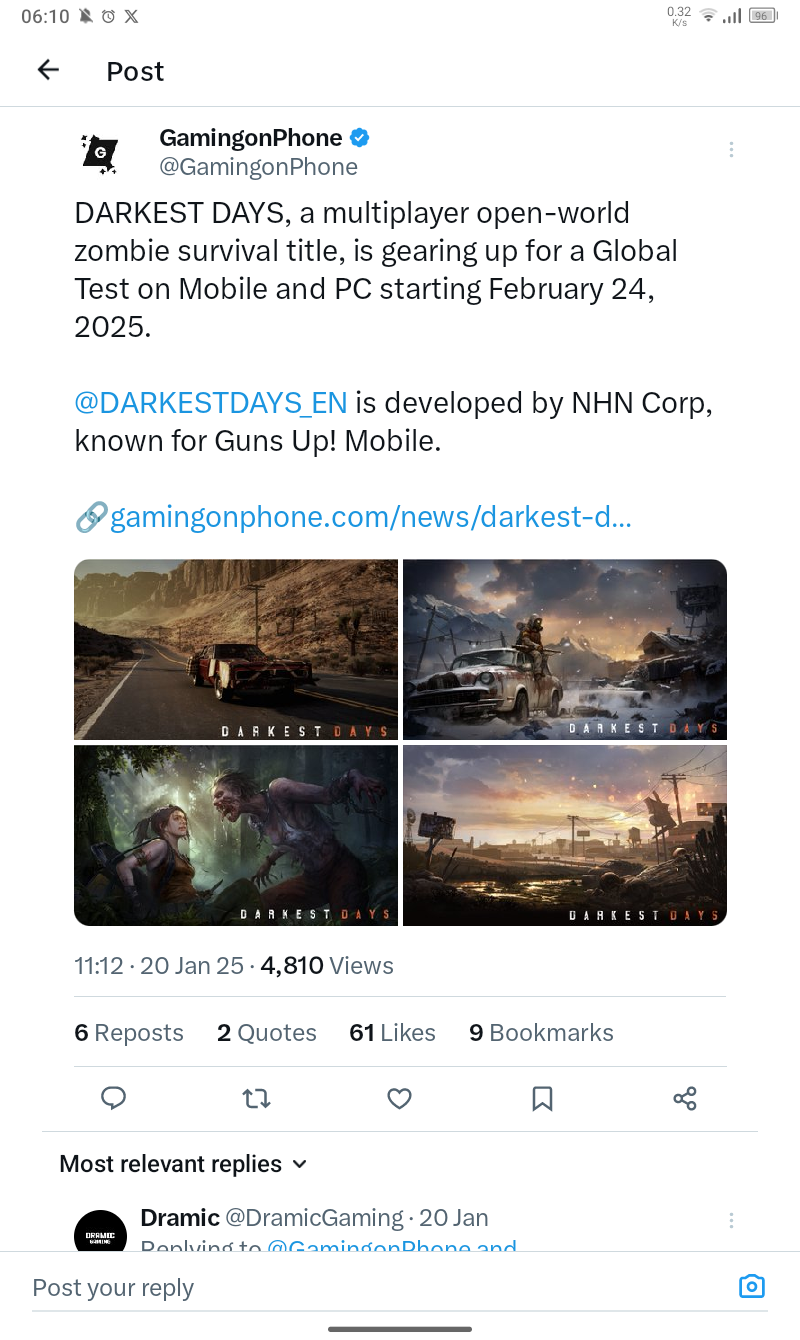
Task: Open the 61 Likes list
Action: (x=392, y=1033)
